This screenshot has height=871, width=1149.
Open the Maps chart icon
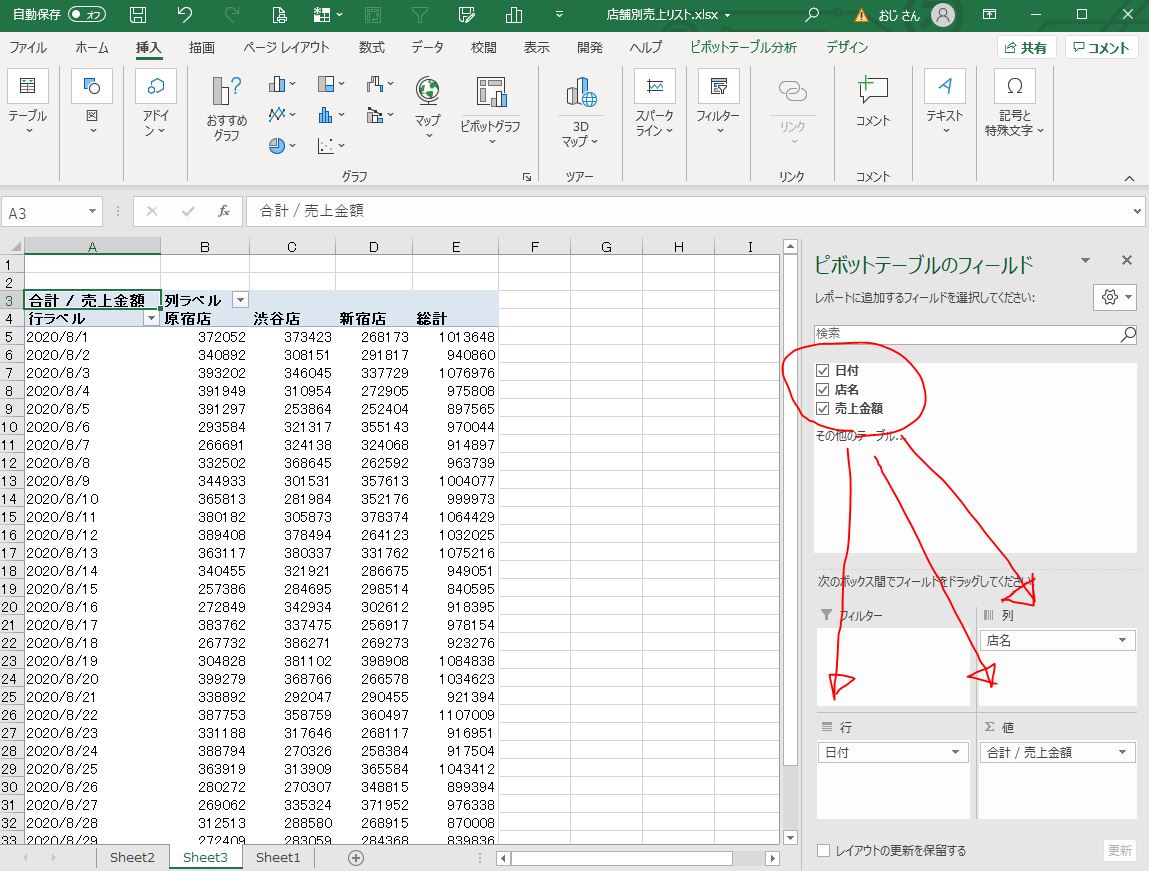[428, 100]
